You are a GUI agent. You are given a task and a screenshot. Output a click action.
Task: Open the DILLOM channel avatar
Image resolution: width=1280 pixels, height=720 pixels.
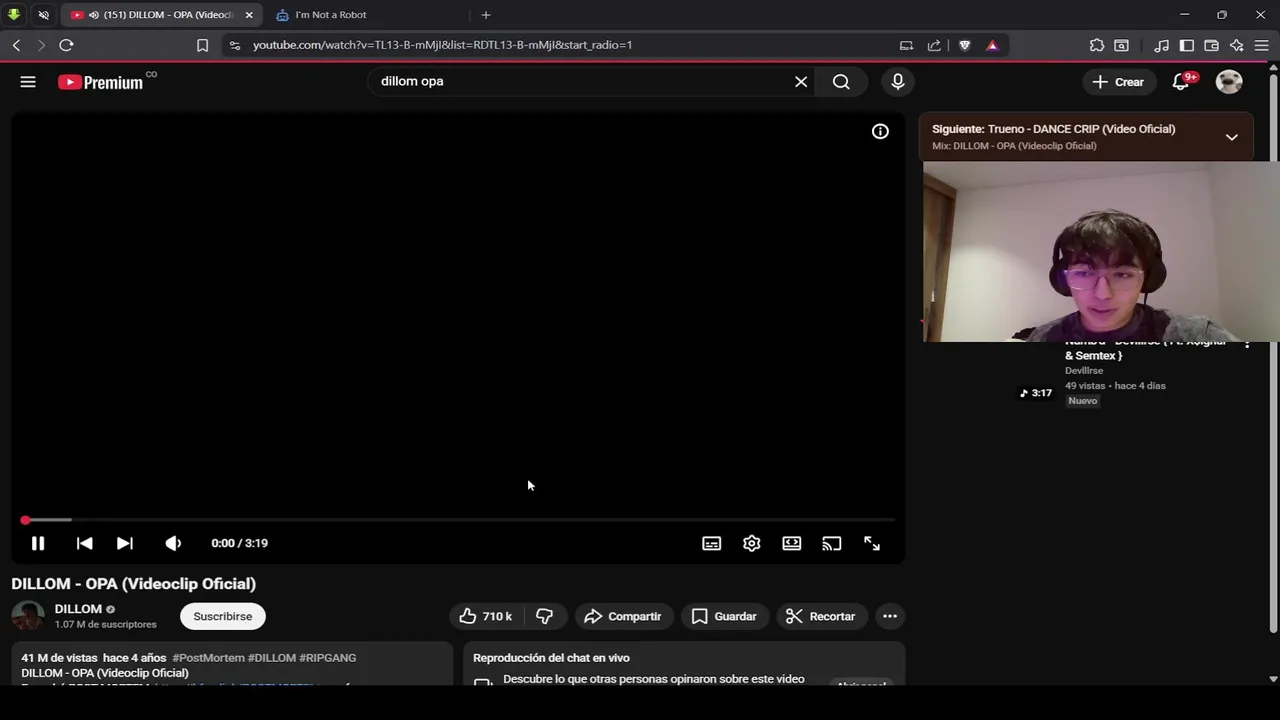click(x=28, y=616)
